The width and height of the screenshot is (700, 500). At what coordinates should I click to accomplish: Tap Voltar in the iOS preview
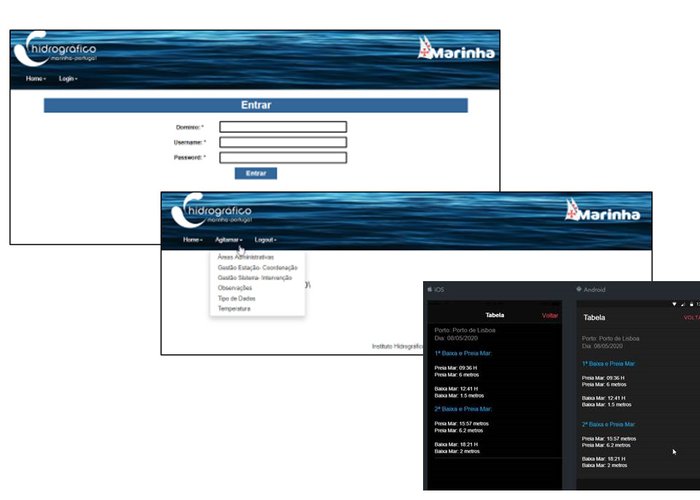(549, 315)
